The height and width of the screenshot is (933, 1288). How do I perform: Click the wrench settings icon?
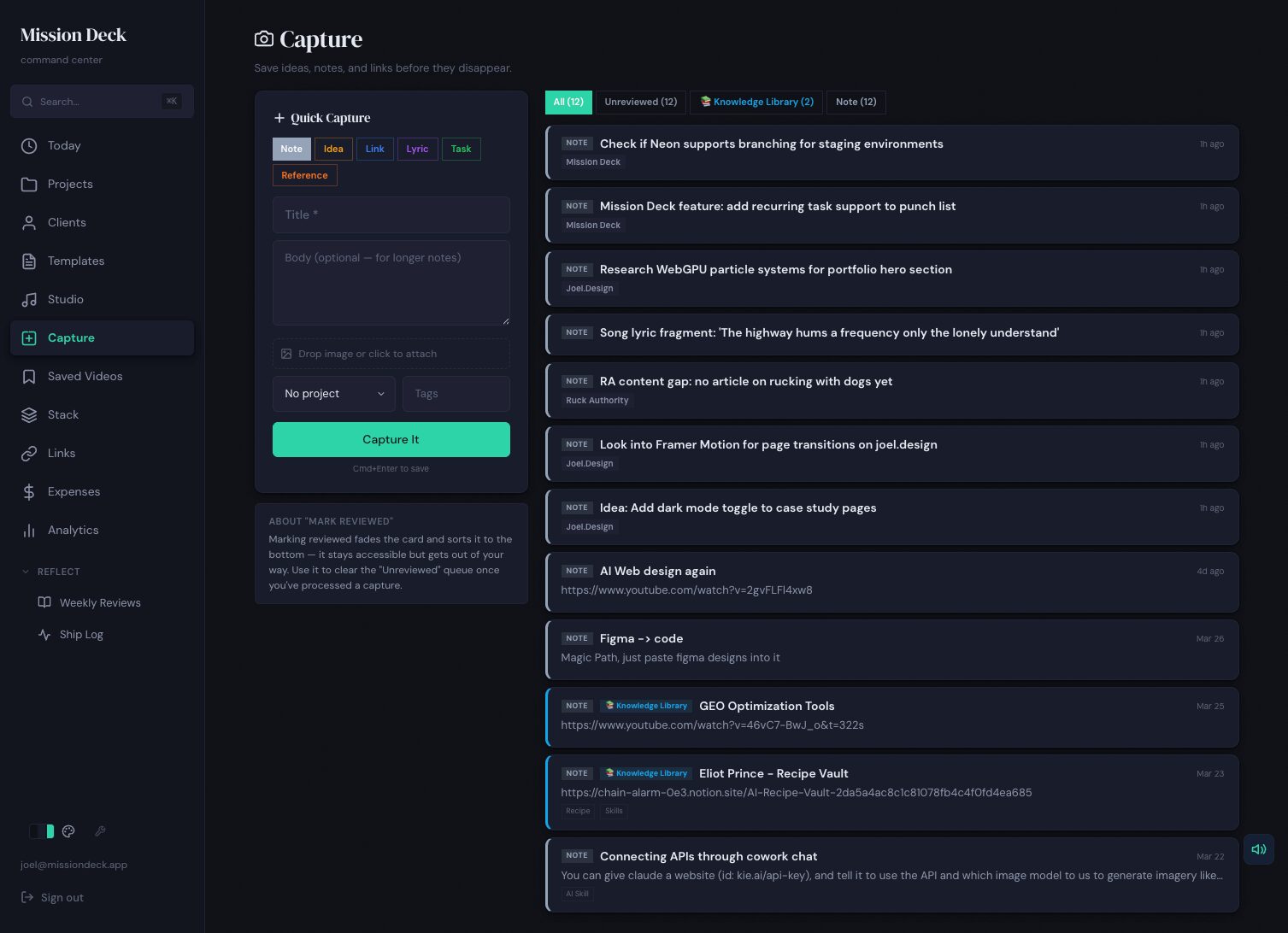tap(100, 831)
